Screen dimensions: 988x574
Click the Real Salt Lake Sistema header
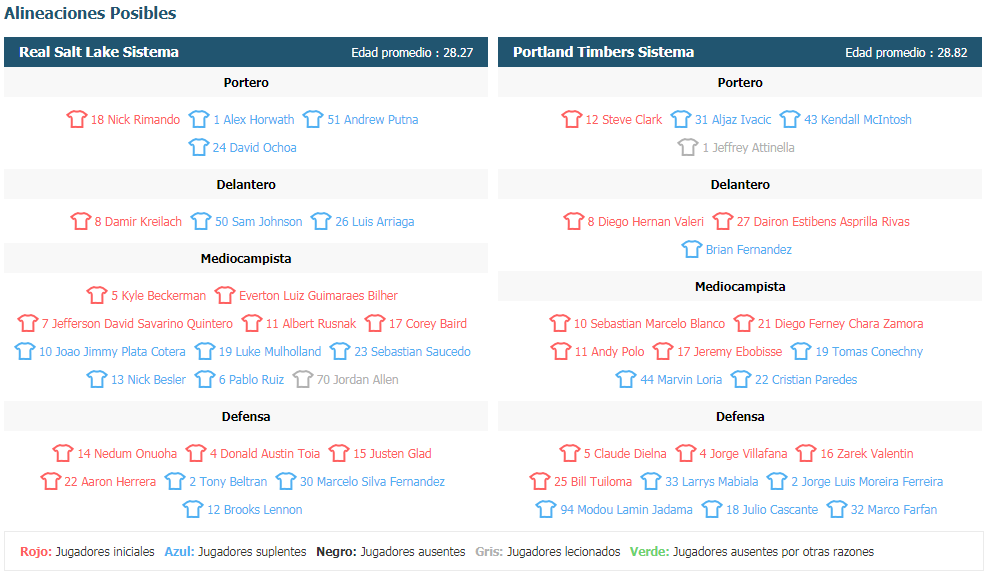click(246, 52)
